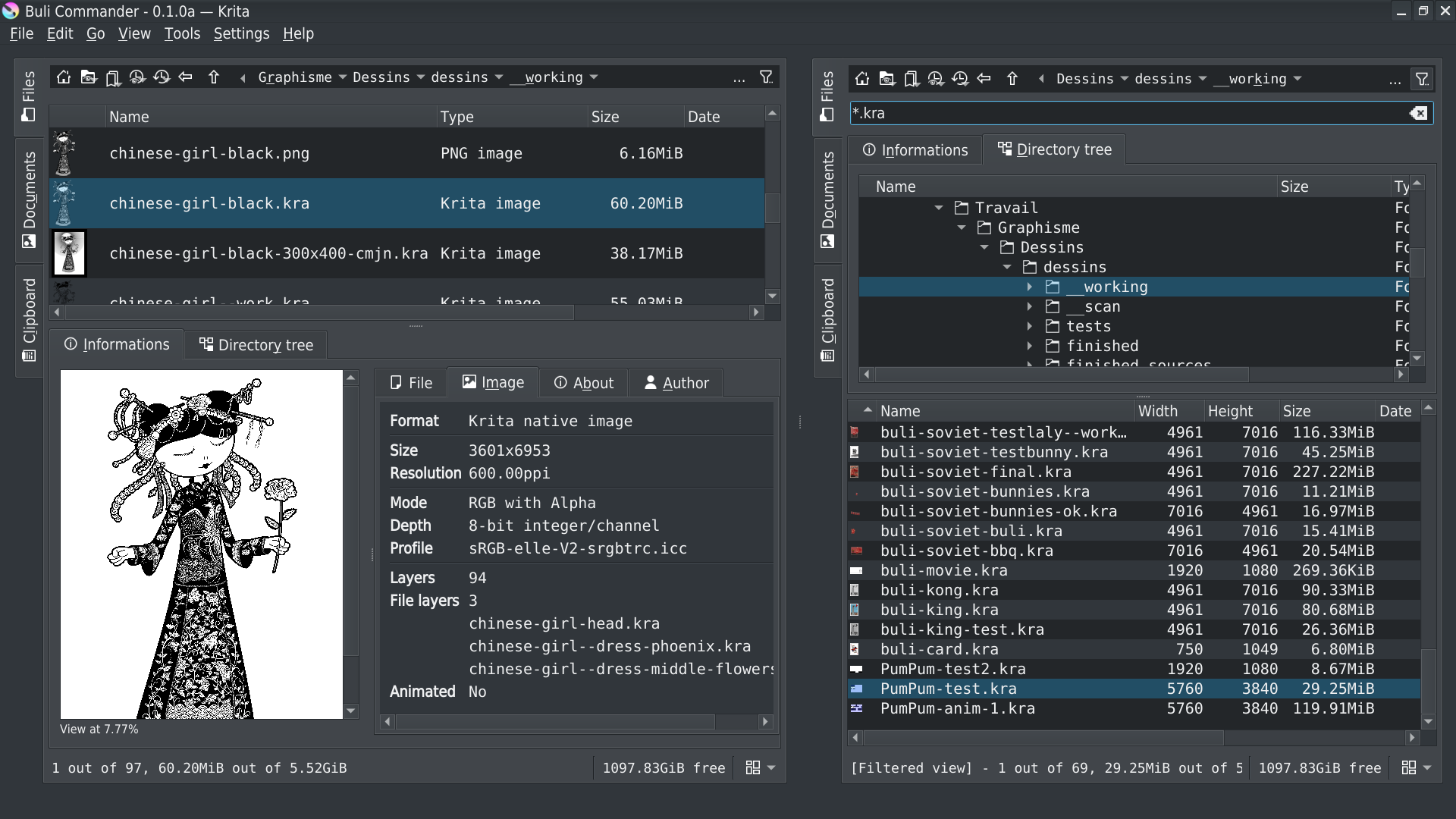
Task: Collapse the Graphisme folder node
Action: [962, 227]
